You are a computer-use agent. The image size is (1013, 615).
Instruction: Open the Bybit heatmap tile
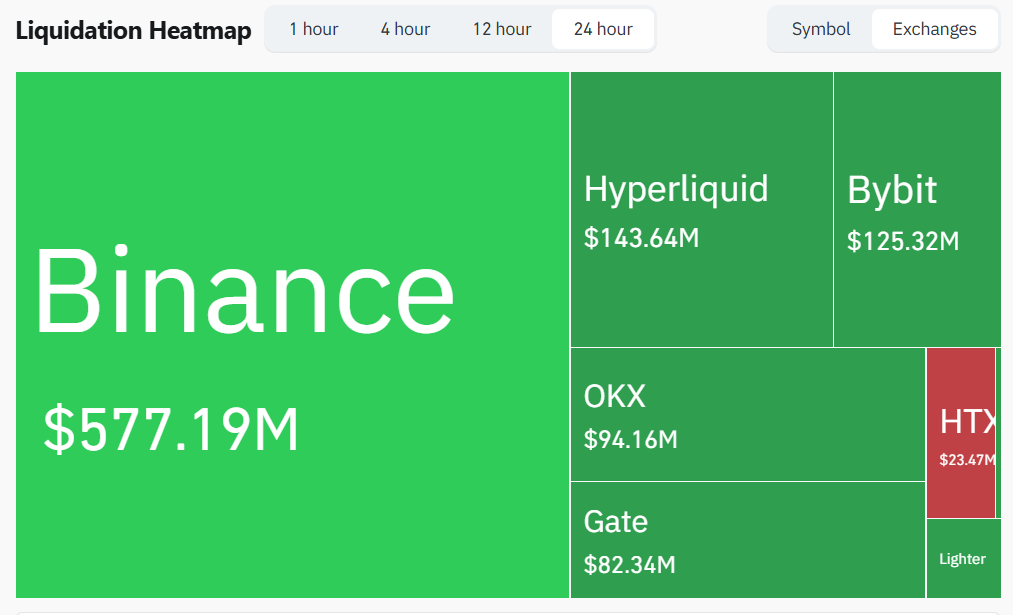click(x=917, y=209)
